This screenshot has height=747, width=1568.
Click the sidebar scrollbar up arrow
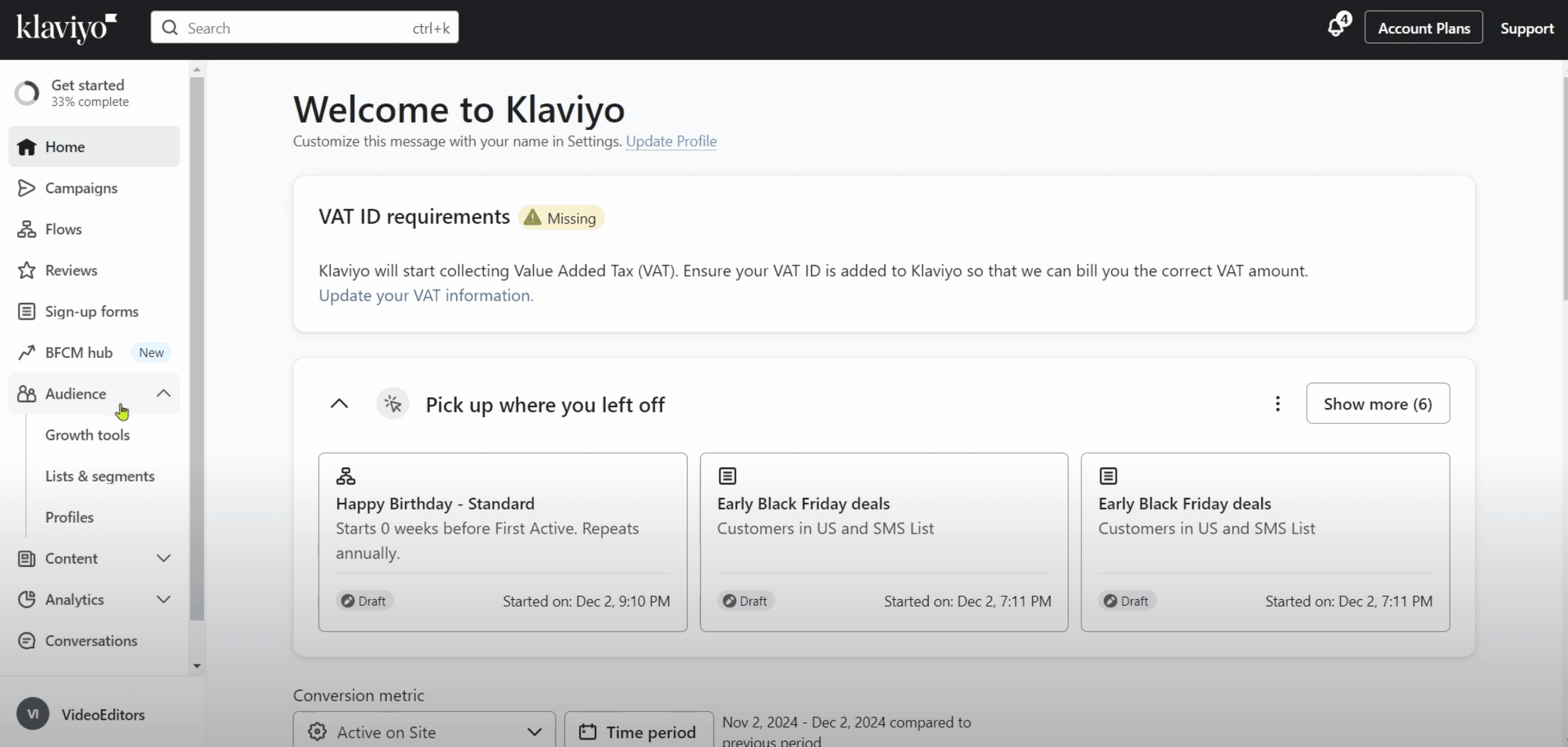point(197,70)
